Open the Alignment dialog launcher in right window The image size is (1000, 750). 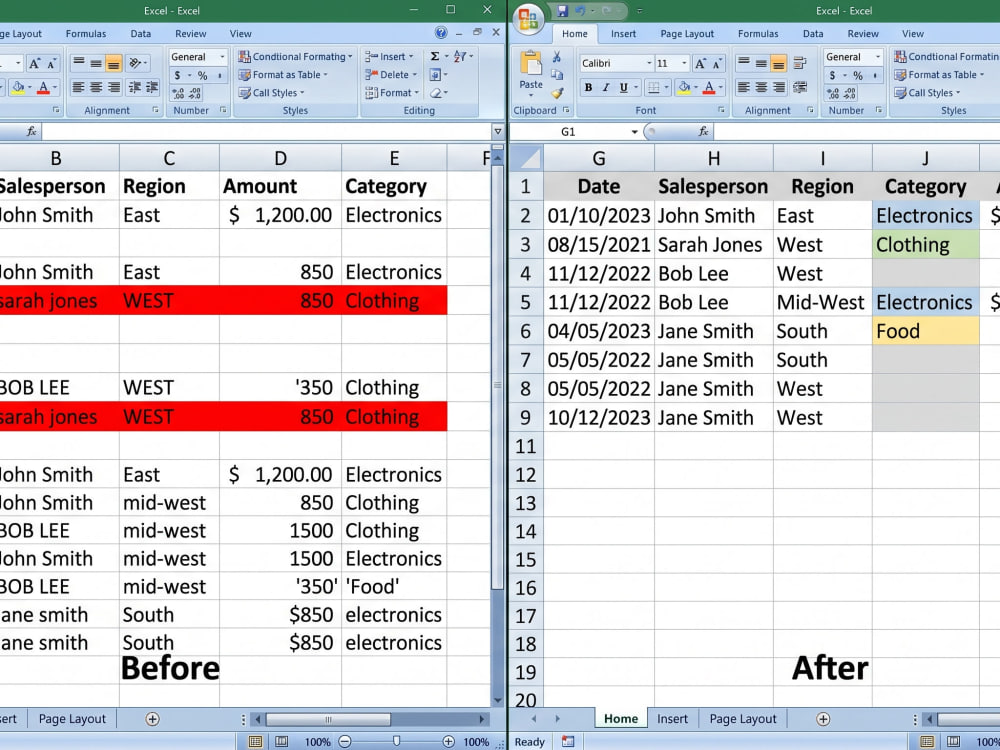[x=810, y=110]
